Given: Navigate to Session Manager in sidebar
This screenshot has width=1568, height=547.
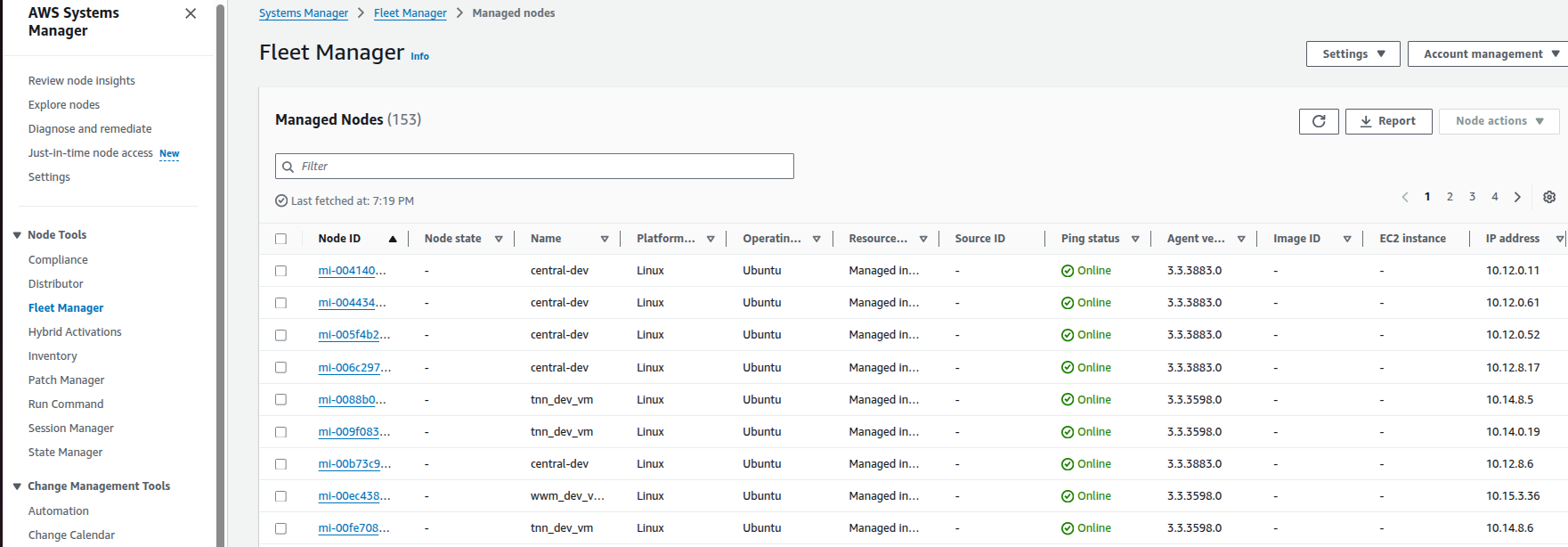Looking at the screenshot, I should click(x=70, y=429).
